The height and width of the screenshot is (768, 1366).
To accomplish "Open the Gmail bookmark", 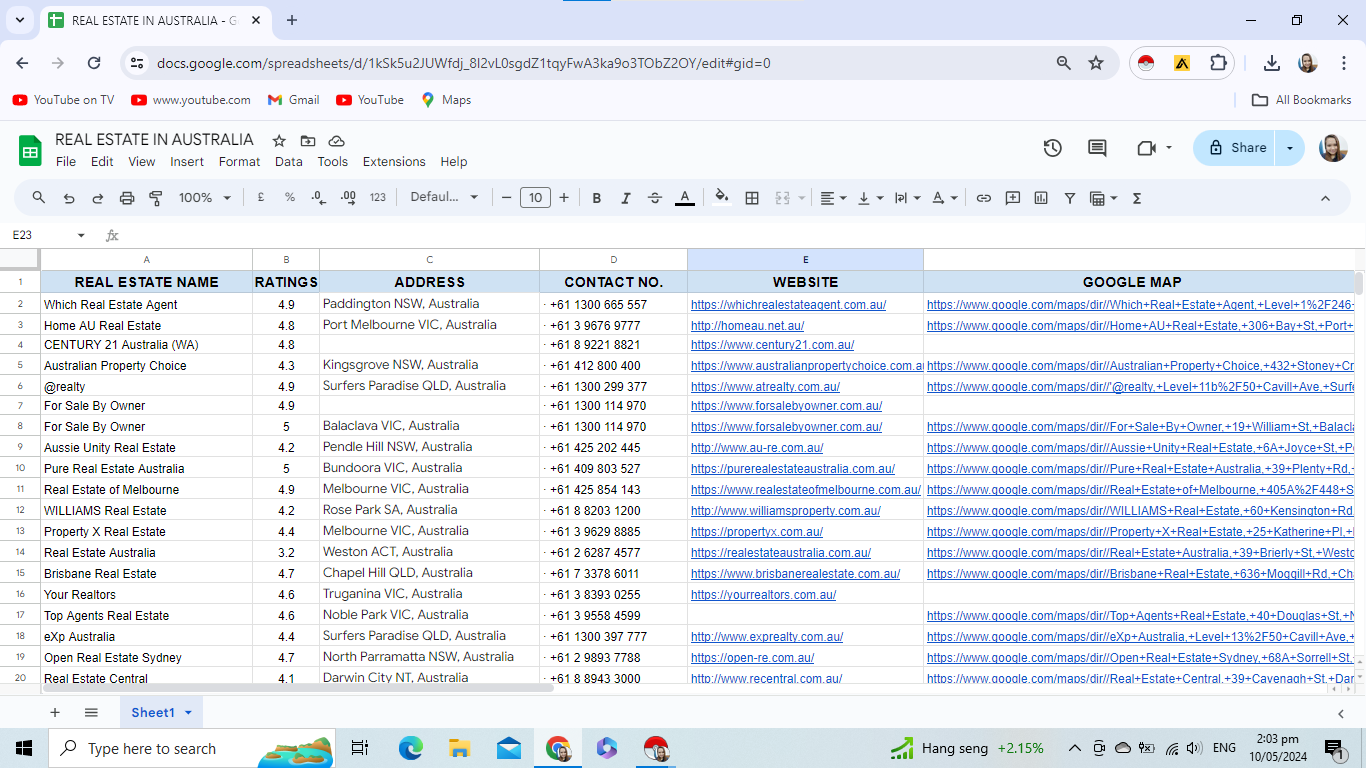I will click(294, 100).
